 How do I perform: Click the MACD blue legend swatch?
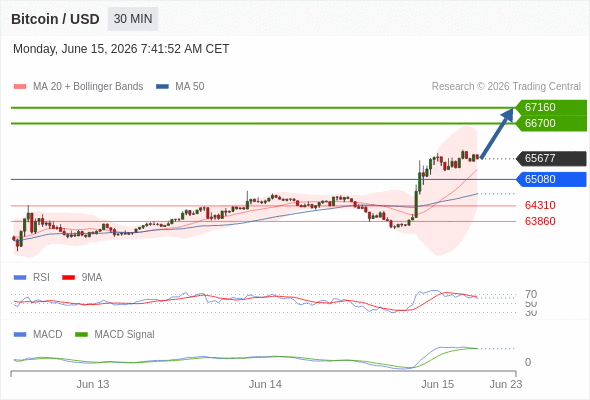20,335
